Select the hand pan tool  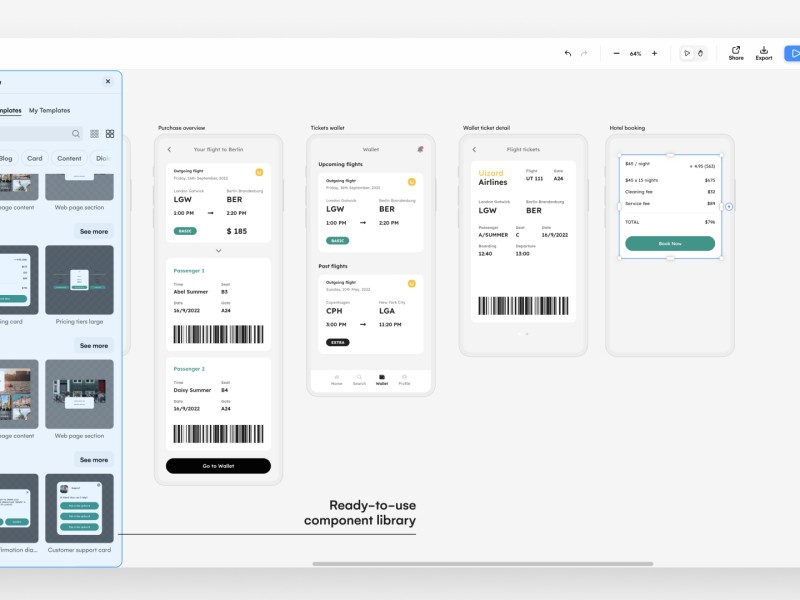[701, 53]
